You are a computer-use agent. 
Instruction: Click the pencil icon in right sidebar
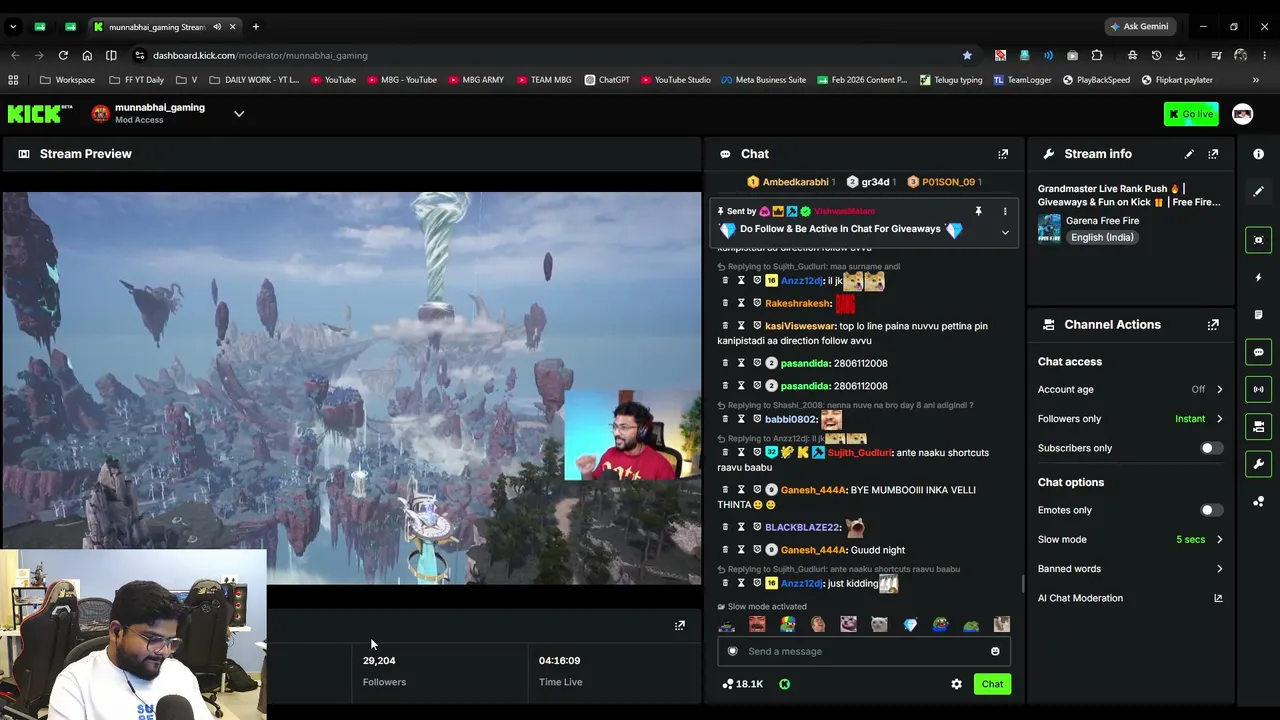pyautogui.click(x=1259, y=191)
